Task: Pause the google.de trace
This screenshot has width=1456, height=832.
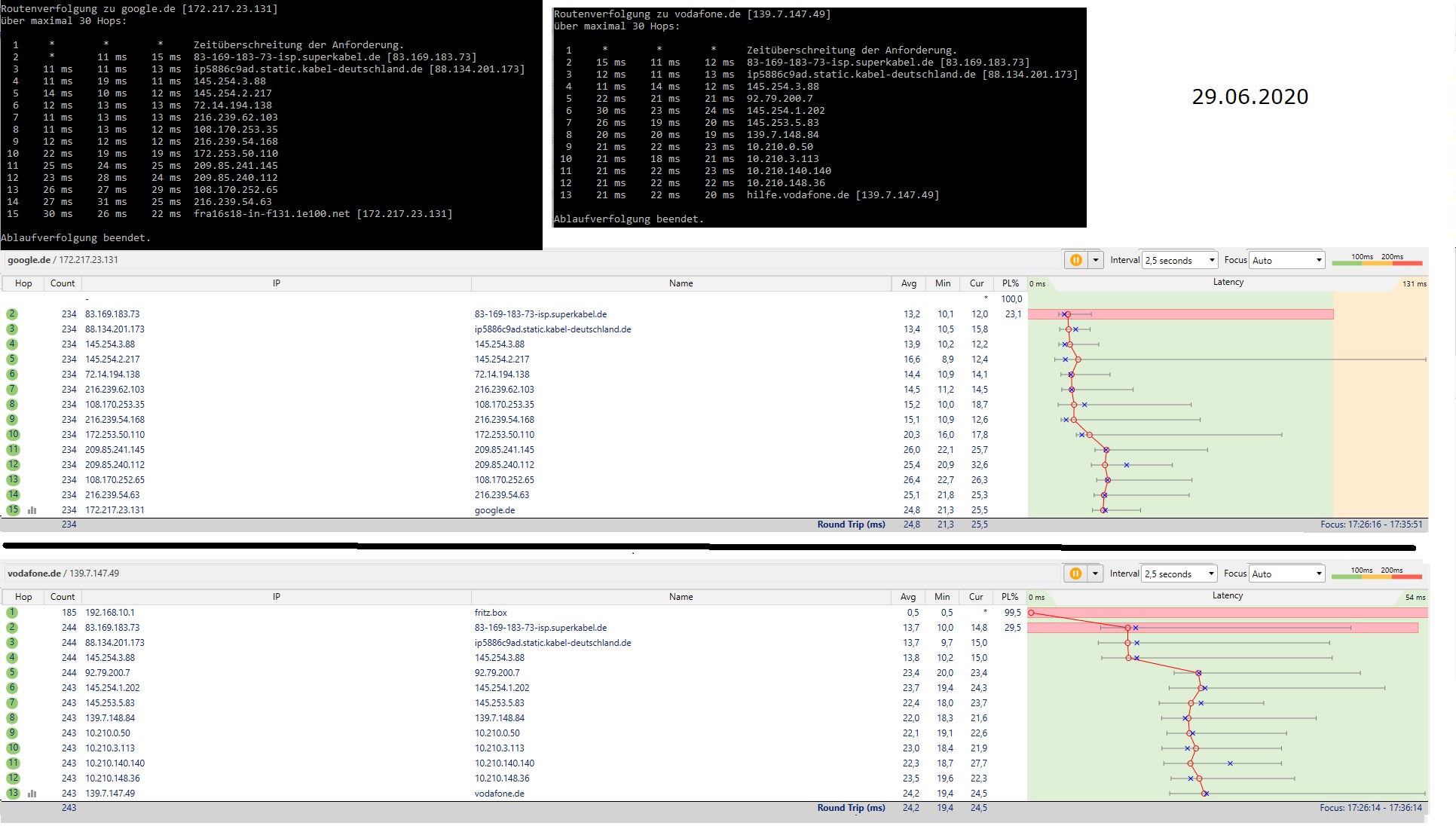Action: [1075, 260]
